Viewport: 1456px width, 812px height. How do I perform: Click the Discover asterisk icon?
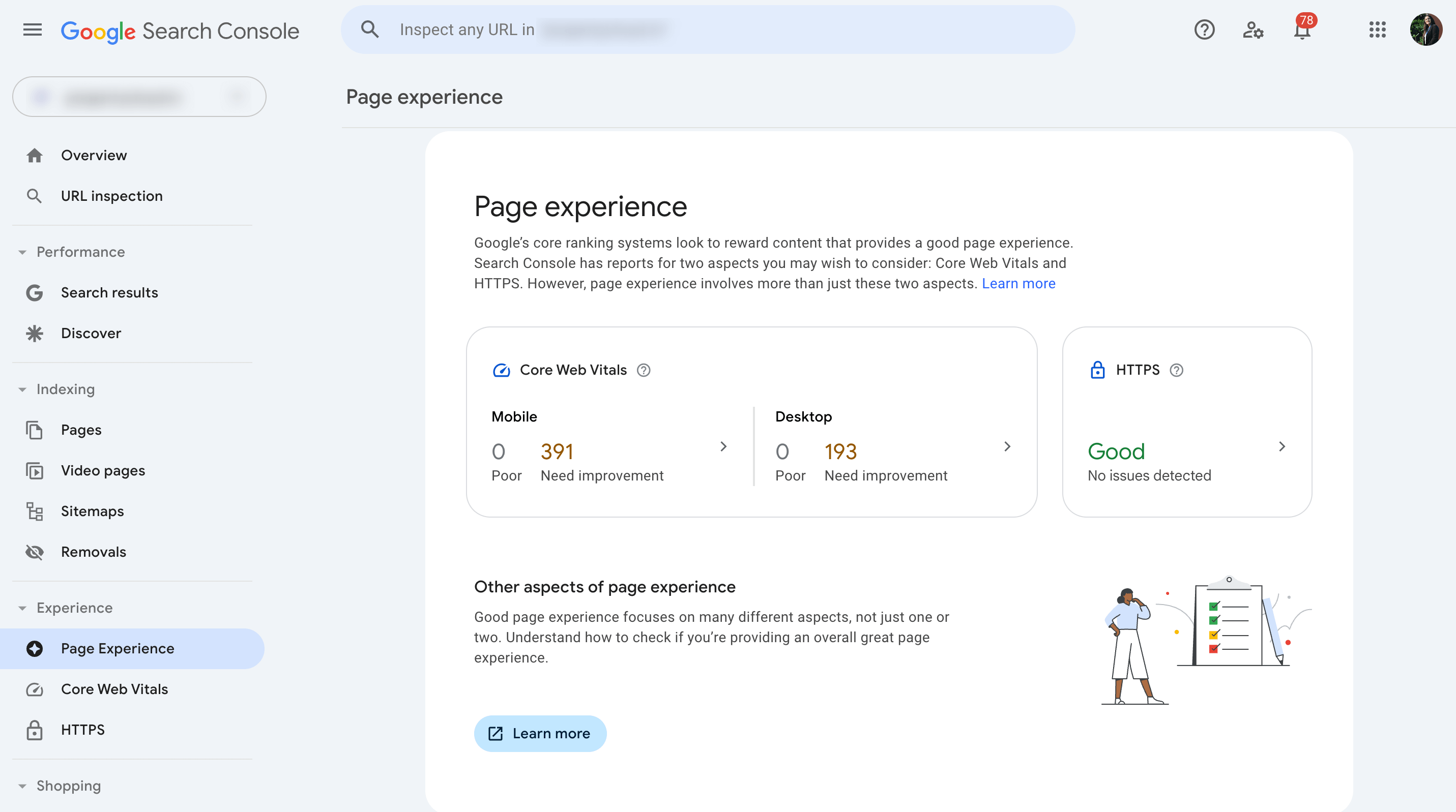tap(35, 334)
